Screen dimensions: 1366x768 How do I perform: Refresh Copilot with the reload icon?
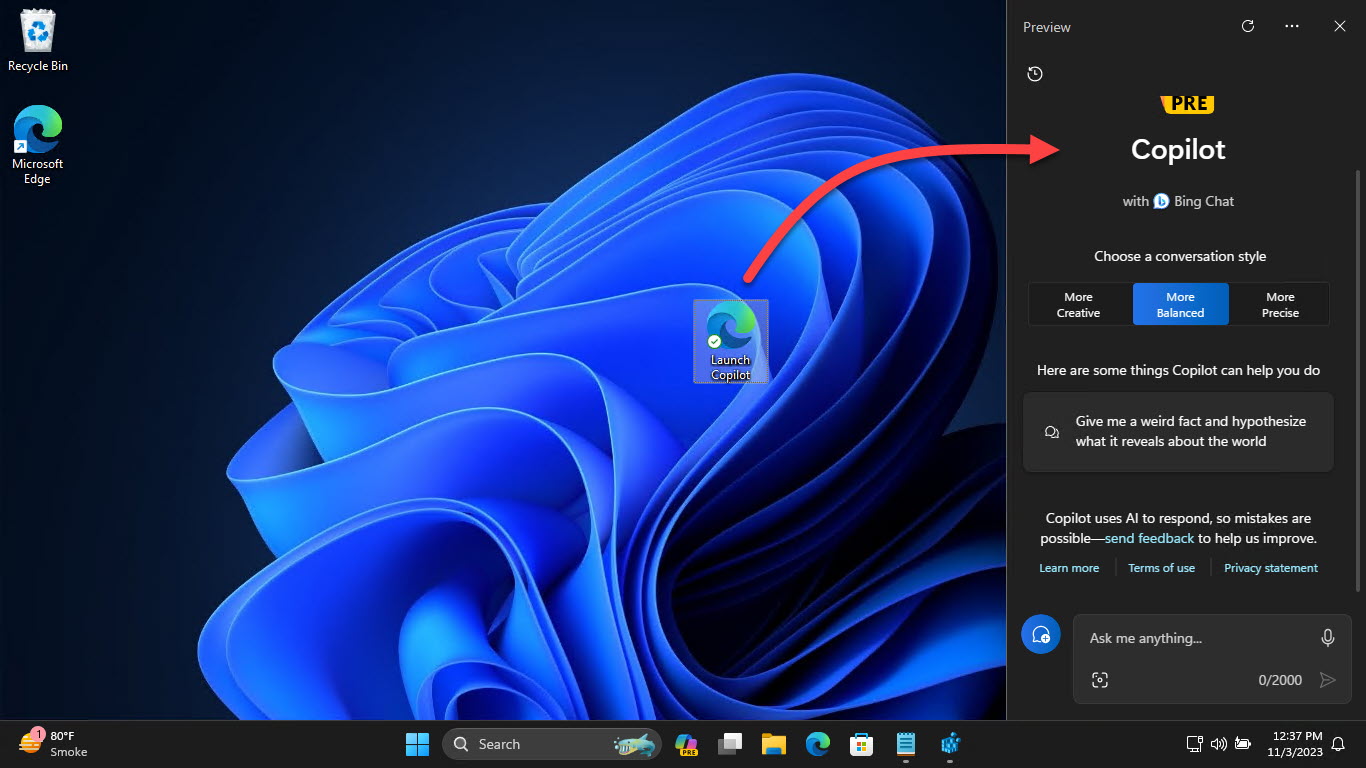1247,26
